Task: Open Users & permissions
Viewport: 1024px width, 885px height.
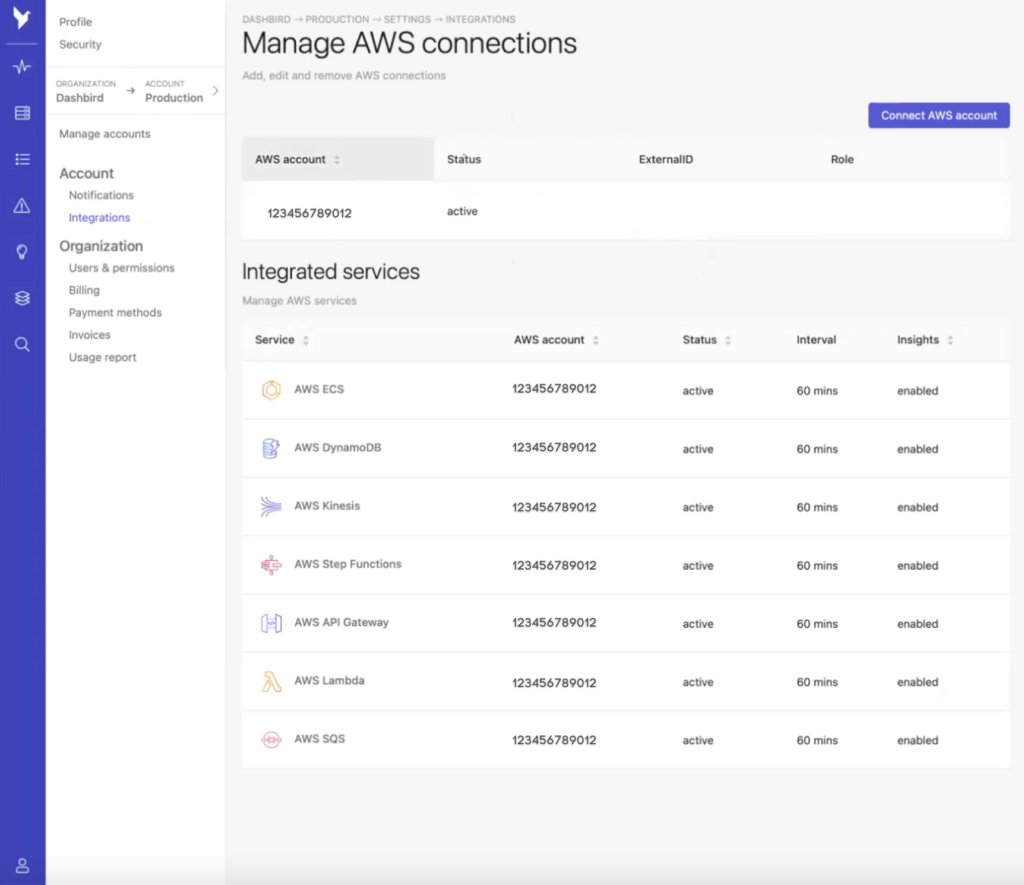Action: tap(121, 268)
